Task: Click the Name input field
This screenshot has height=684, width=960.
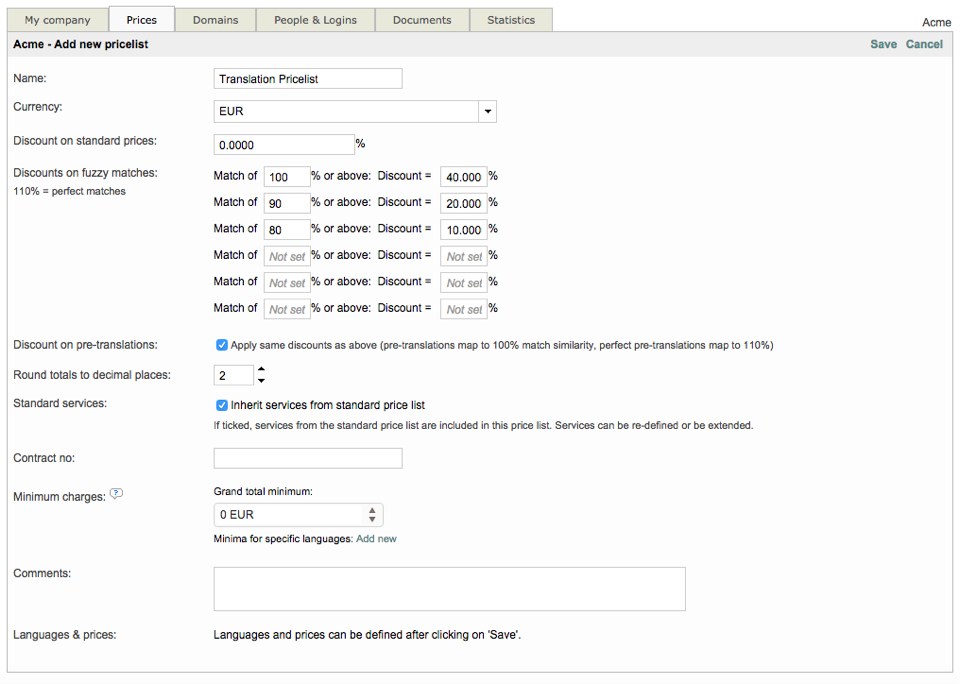Action: point(308,79)
